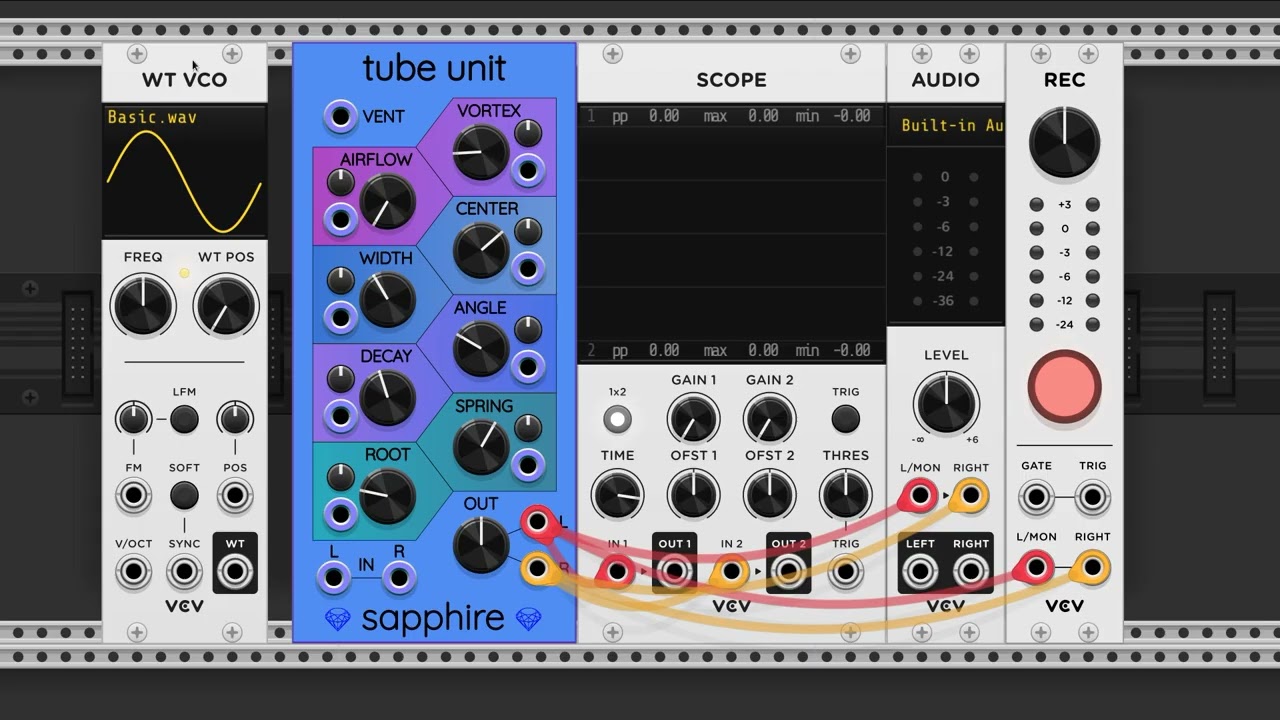This screenshot has height=720, width=1280.
Task: Click the REC module top gain knob
Action: pos(1064,142)
